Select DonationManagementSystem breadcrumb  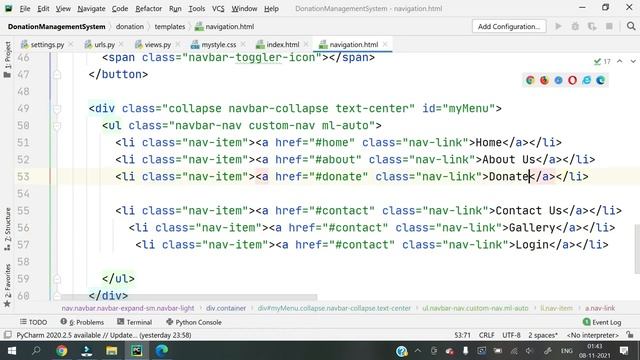click(x=56, y=27)
